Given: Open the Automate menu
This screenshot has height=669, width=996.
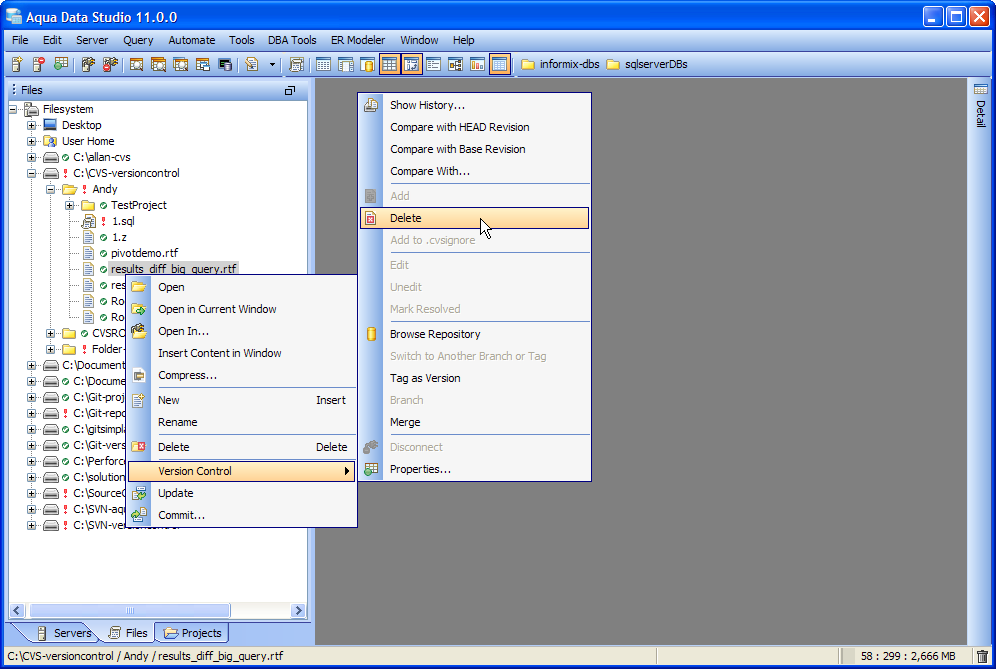Looking at the screenshot, I should (192, 40).
